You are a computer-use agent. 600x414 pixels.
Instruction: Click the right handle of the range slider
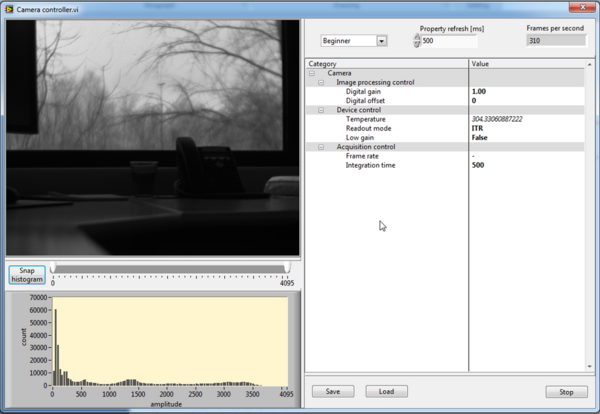click(287, 267)
